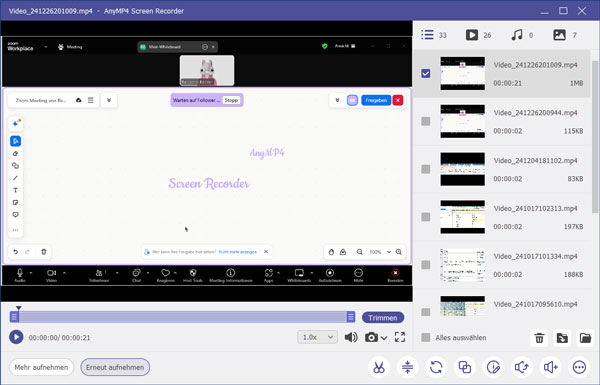Click the recordings list vertical scrollbar

pos(595,137)
